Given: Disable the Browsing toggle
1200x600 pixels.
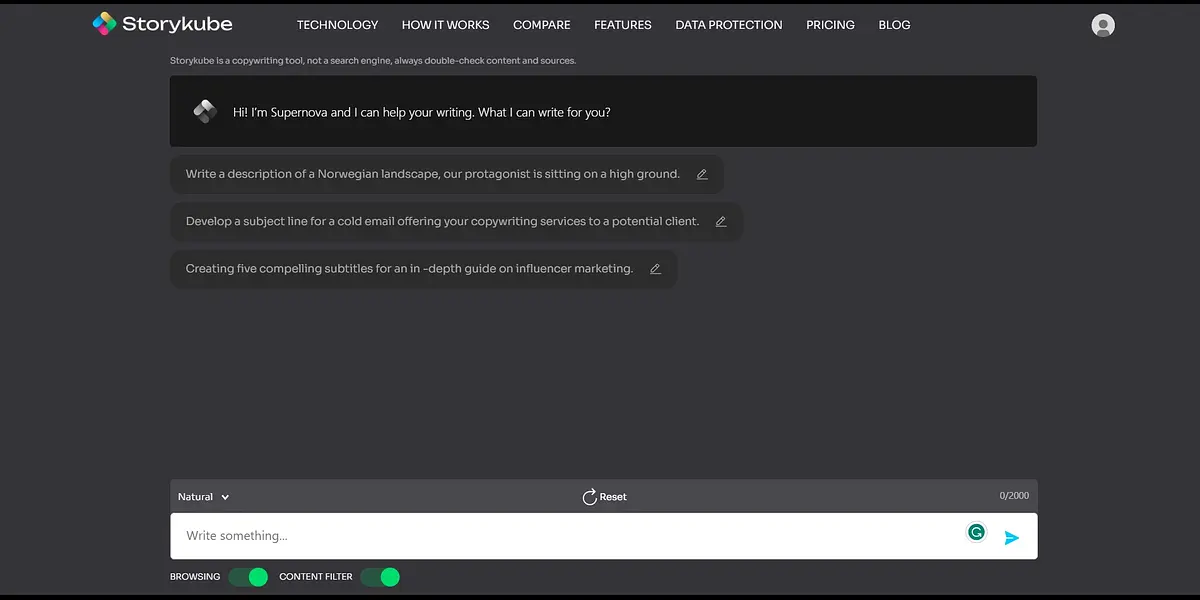Looking at the screenshot, I should tap(248, 577).
